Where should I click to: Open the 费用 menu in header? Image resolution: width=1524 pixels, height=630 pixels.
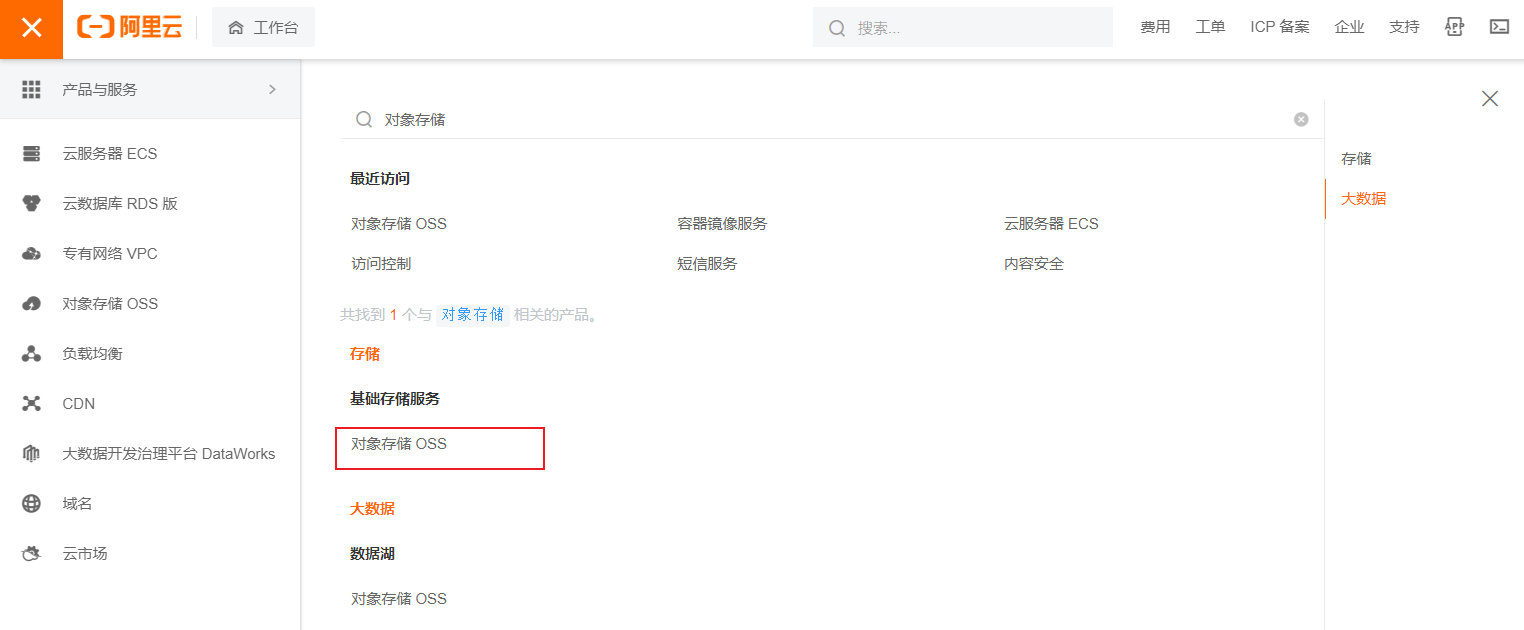click(1155, 27)
